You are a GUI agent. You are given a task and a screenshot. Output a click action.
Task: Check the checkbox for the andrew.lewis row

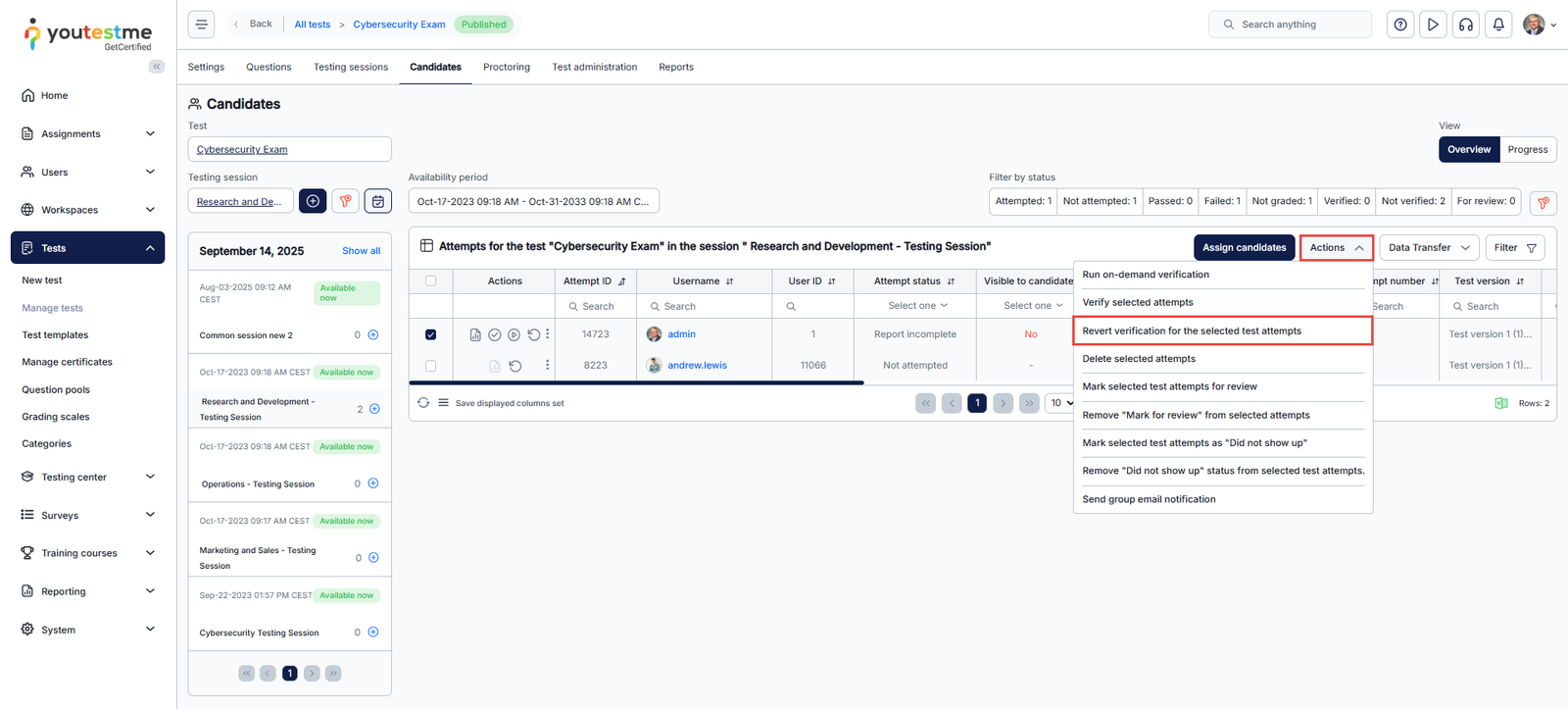coord(431,366)
